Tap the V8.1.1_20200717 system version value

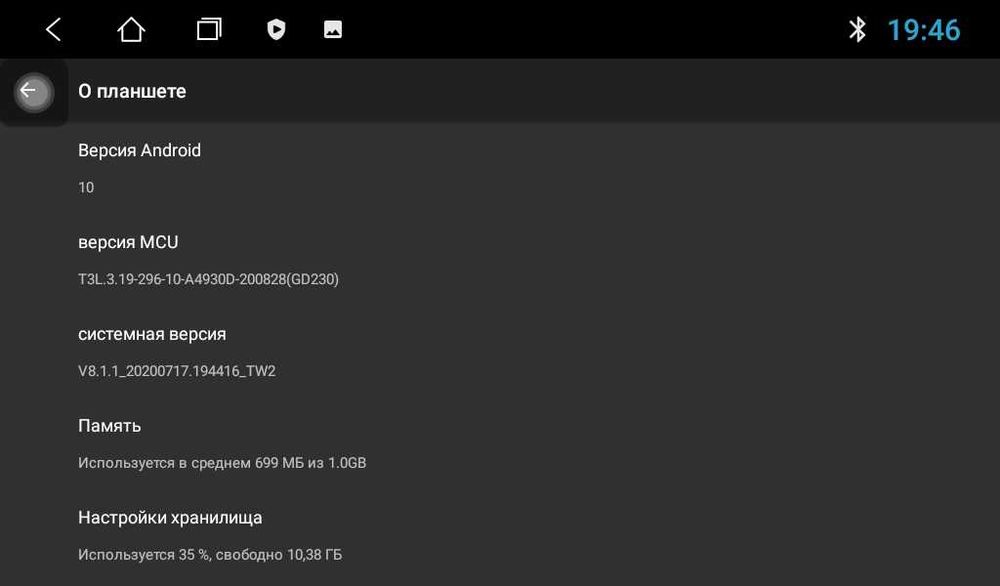coord(176,371)
